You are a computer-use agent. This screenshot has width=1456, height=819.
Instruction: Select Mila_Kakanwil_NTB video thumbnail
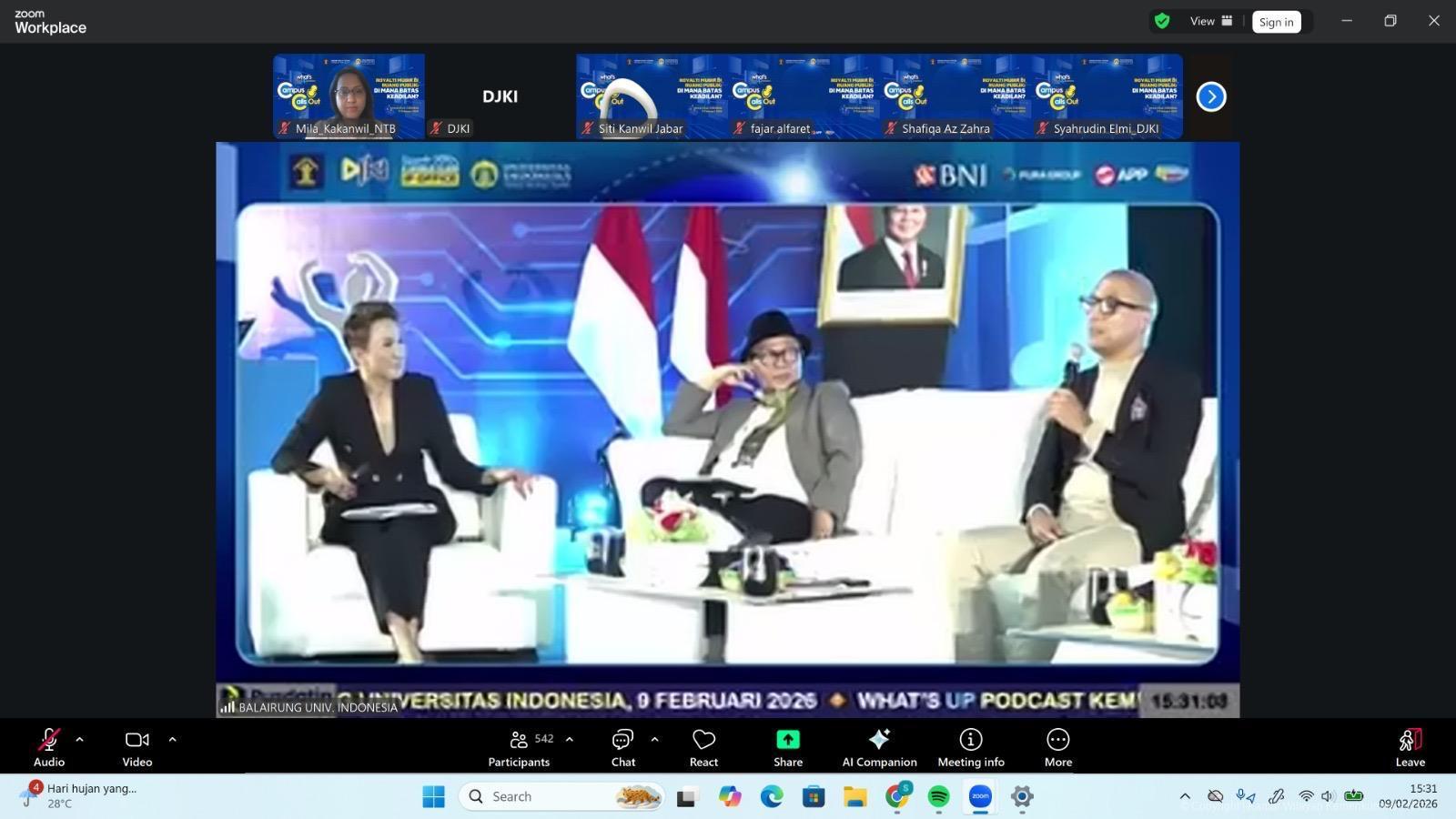(x=349, y=96)
